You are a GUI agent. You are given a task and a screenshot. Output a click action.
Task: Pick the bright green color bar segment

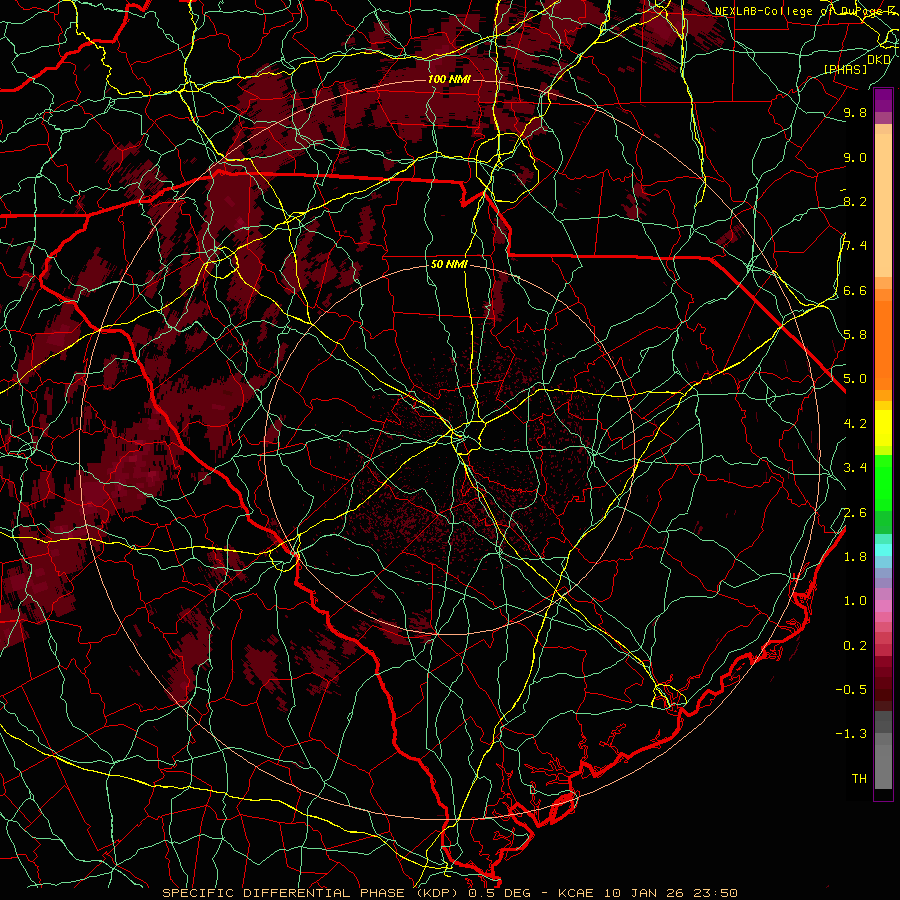(x=883, y=483)
